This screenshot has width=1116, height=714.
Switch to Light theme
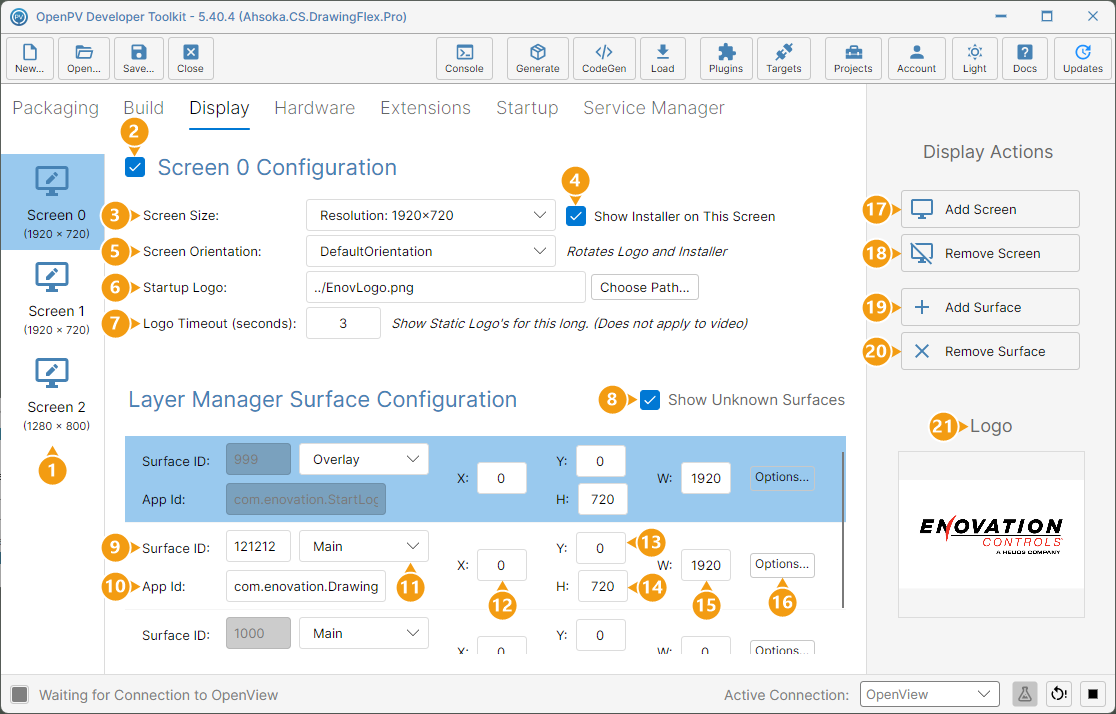[975, 58]
